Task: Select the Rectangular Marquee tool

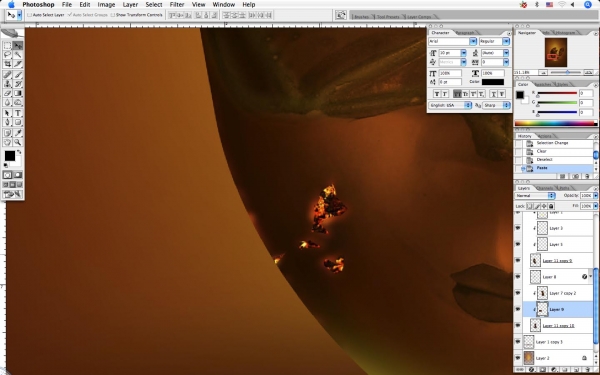Action: [7, 46]
